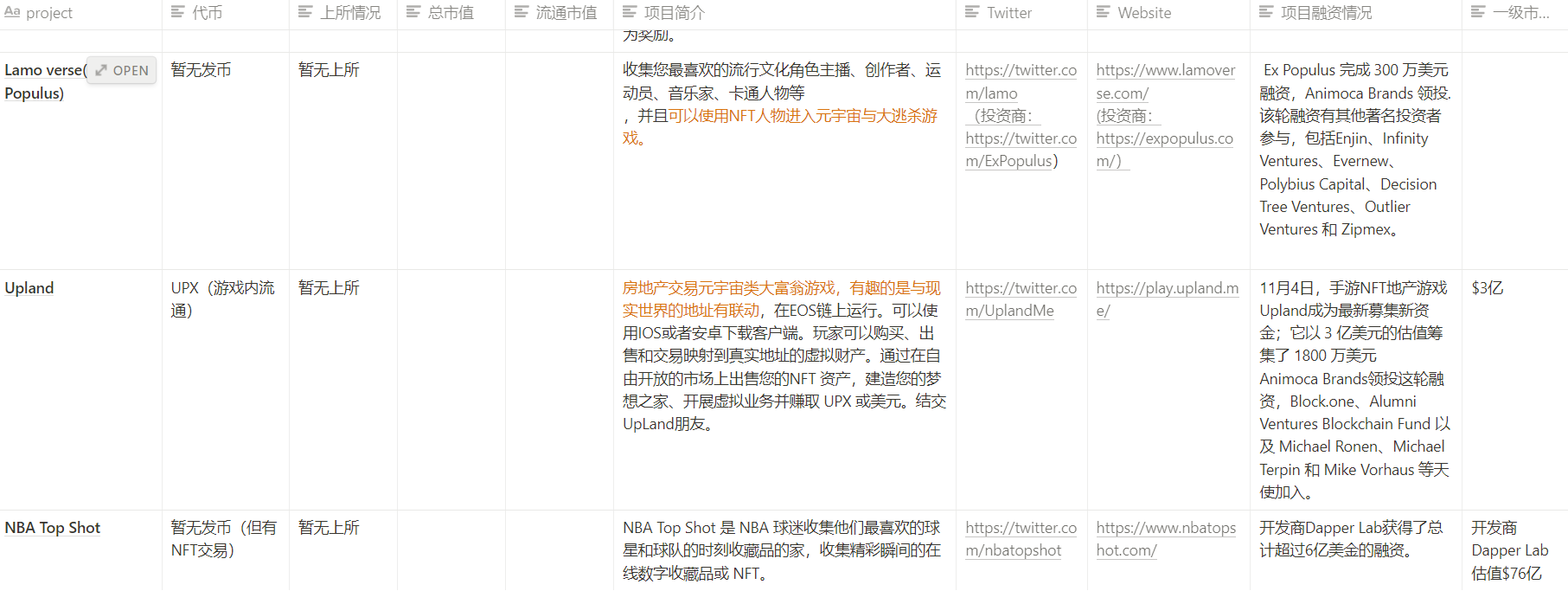
Task: Click the text-type icon beside 流通市值 header
Action: (x=522, y=12)
